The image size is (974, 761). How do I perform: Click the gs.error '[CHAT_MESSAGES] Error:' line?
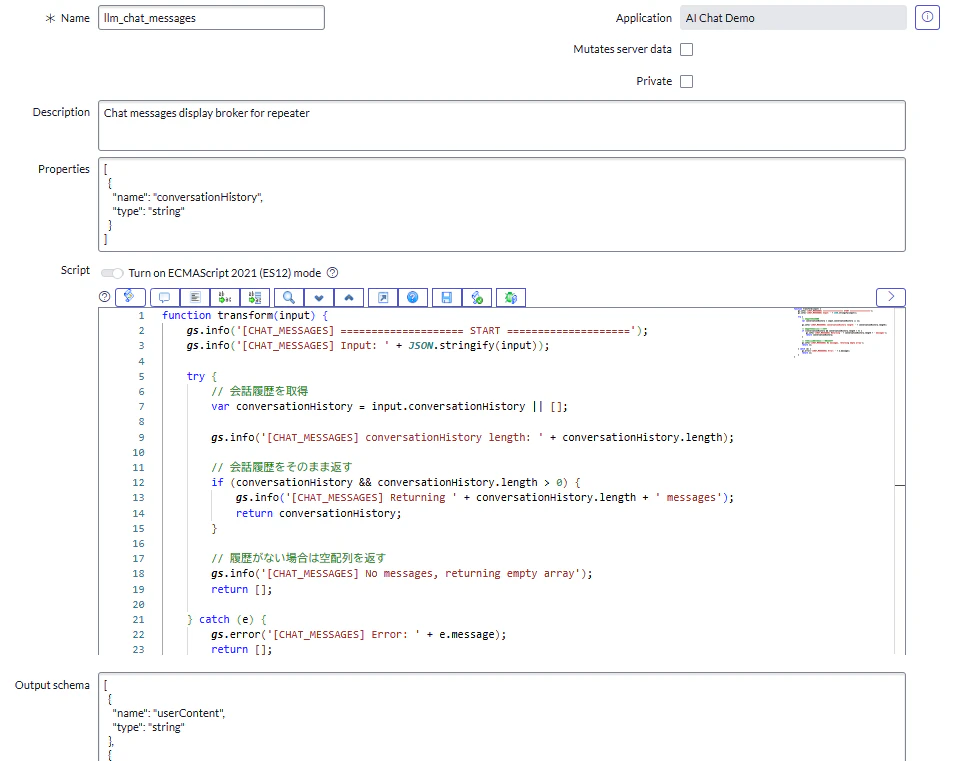click(358, 634)
